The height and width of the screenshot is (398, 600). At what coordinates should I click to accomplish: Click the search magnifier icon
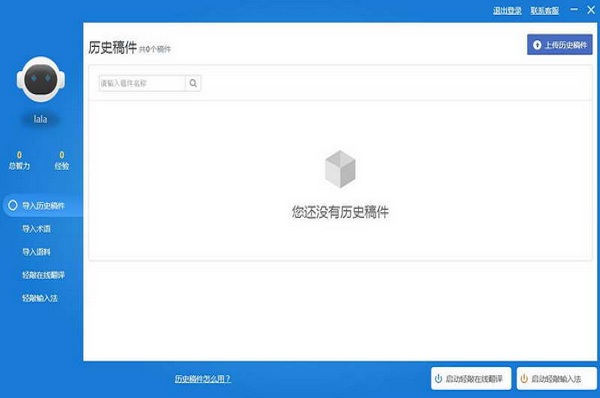(193, 83)
